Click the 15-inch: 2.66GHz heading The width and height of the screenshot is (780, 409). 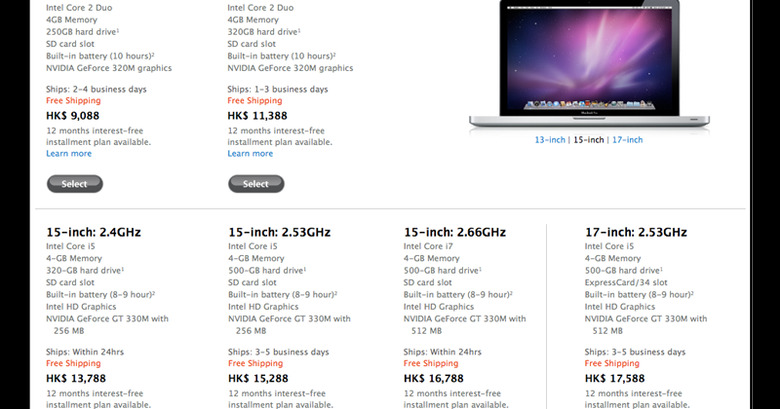455,232
